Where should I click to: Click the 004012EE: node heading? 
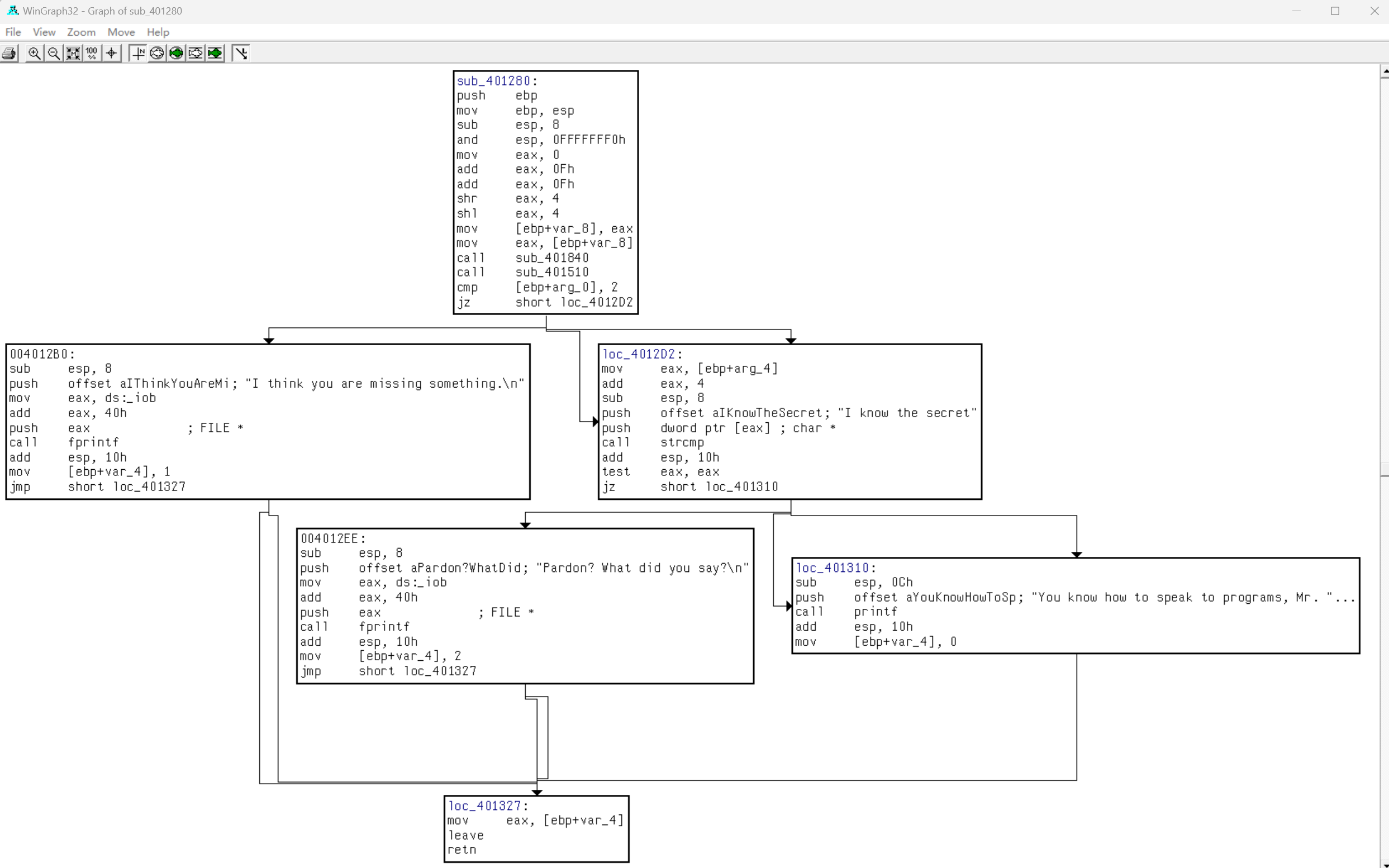(x=333, y=538)
